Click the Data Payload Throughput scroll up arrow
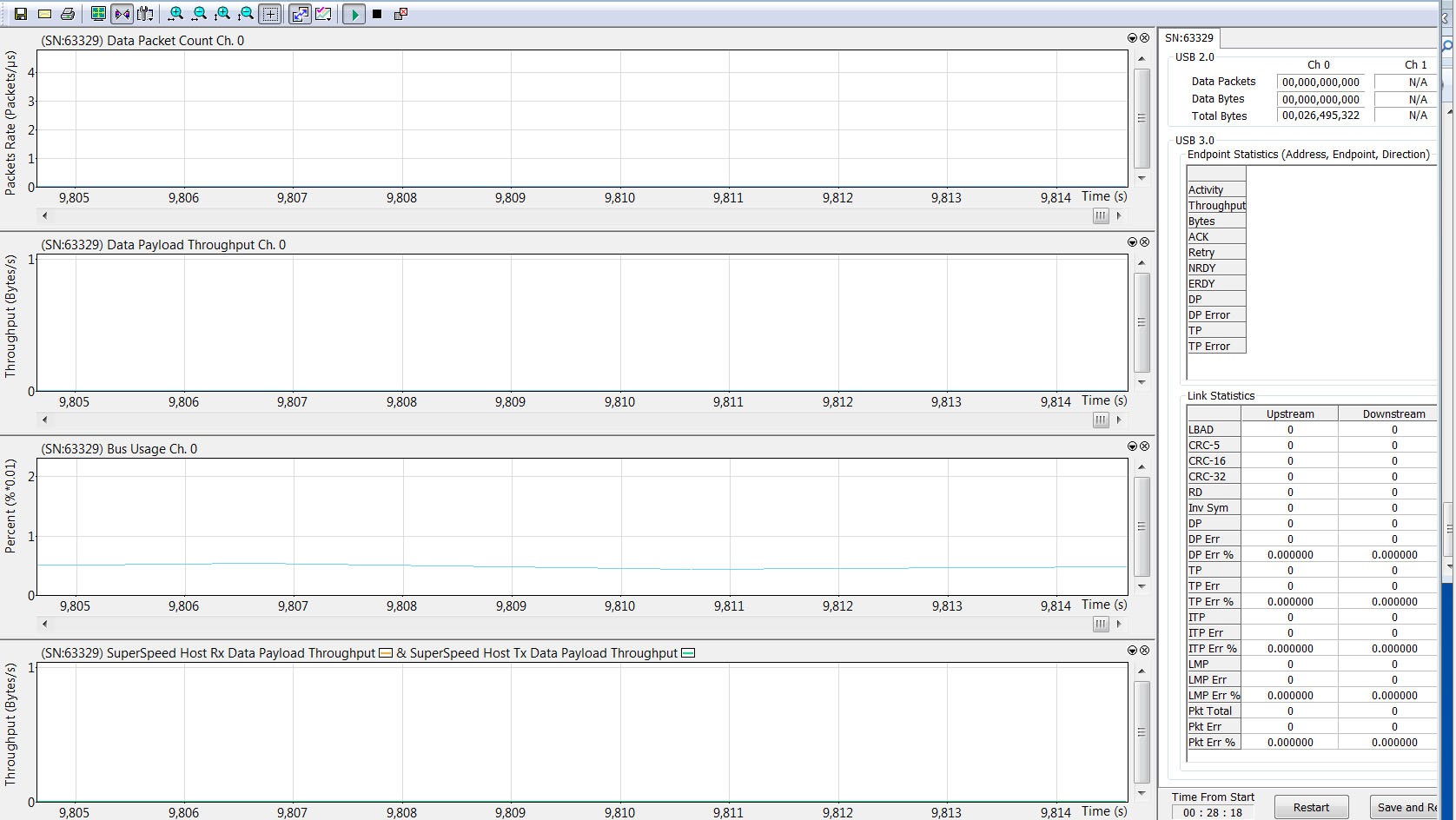1456x820 pixels. coord(1142,262)
